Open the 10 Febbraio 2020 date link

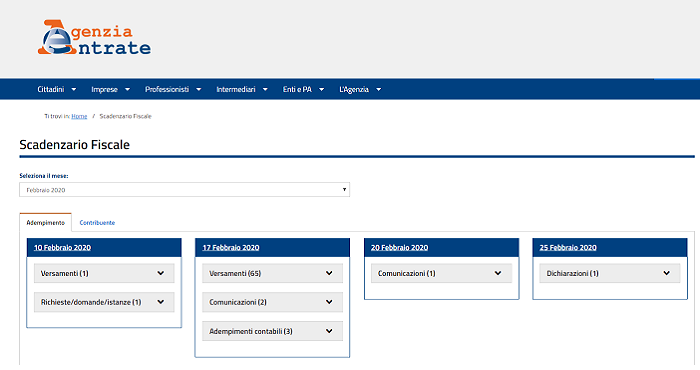[x=62, y=247]
